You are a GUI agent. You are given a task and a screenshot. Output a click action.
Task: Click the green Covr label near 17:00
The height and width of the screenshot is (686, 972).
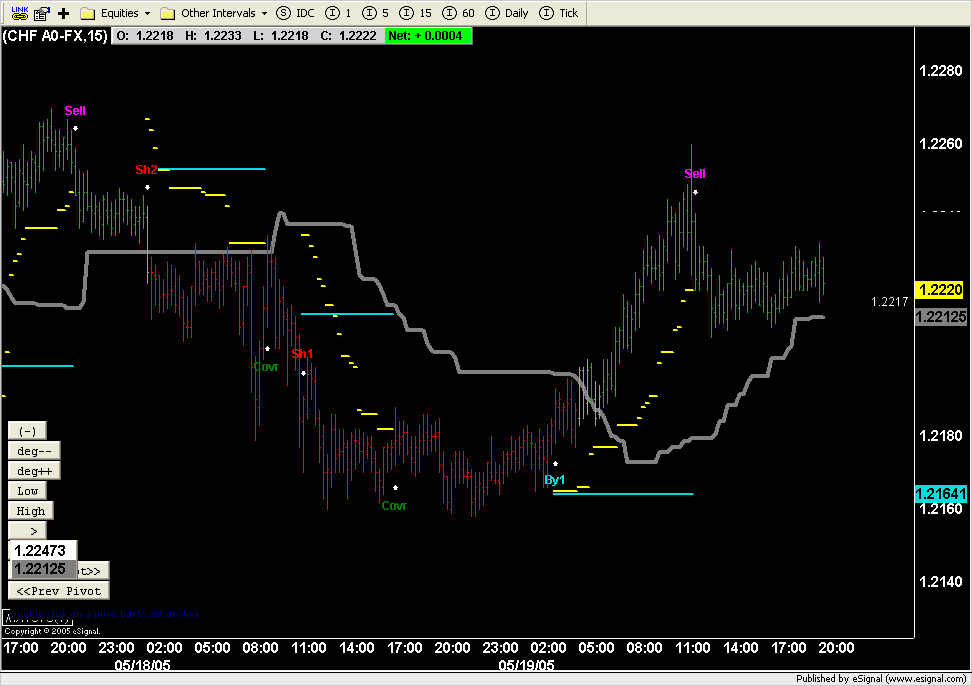tap(394, 506)
